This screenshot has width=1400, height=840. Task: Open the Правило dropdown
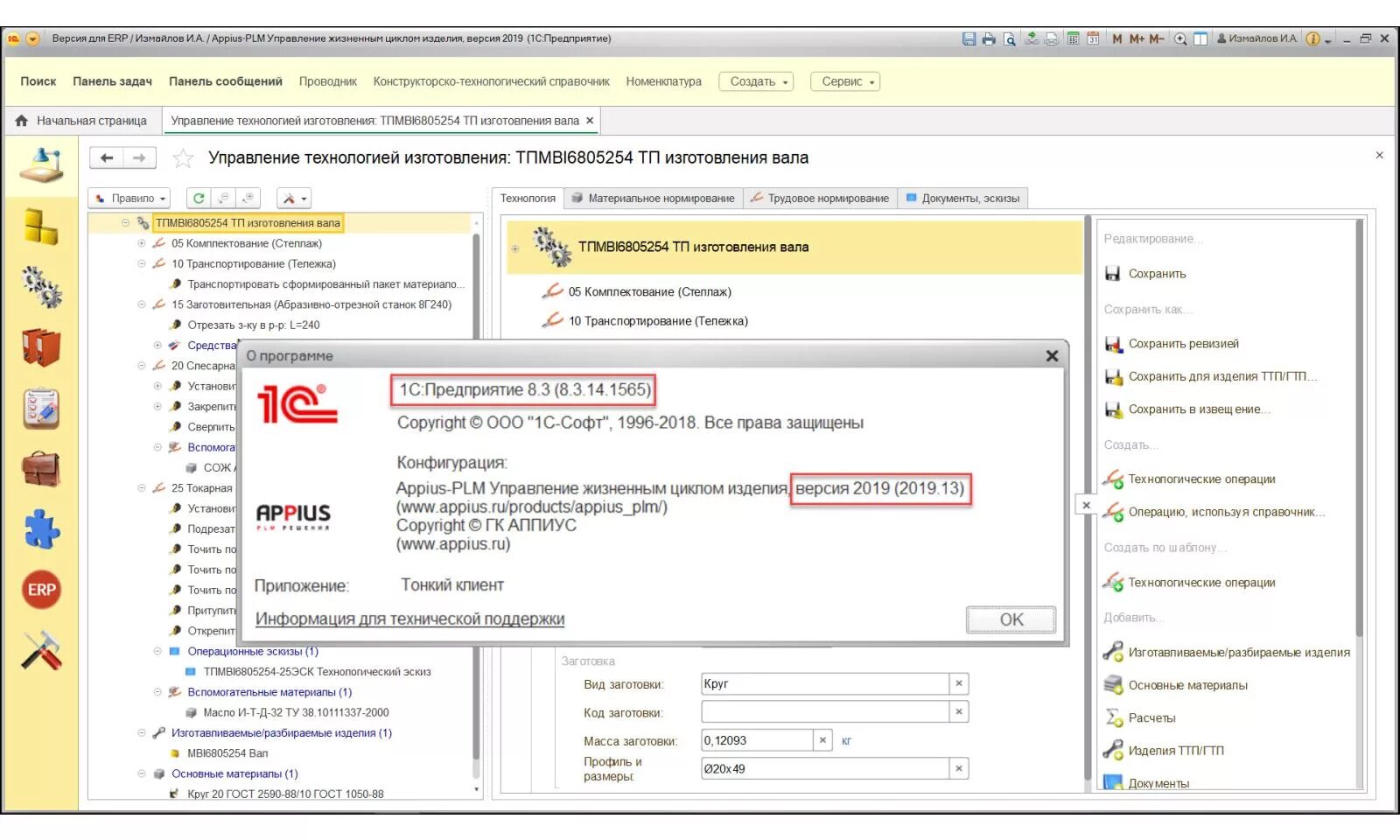pos(129,199)
